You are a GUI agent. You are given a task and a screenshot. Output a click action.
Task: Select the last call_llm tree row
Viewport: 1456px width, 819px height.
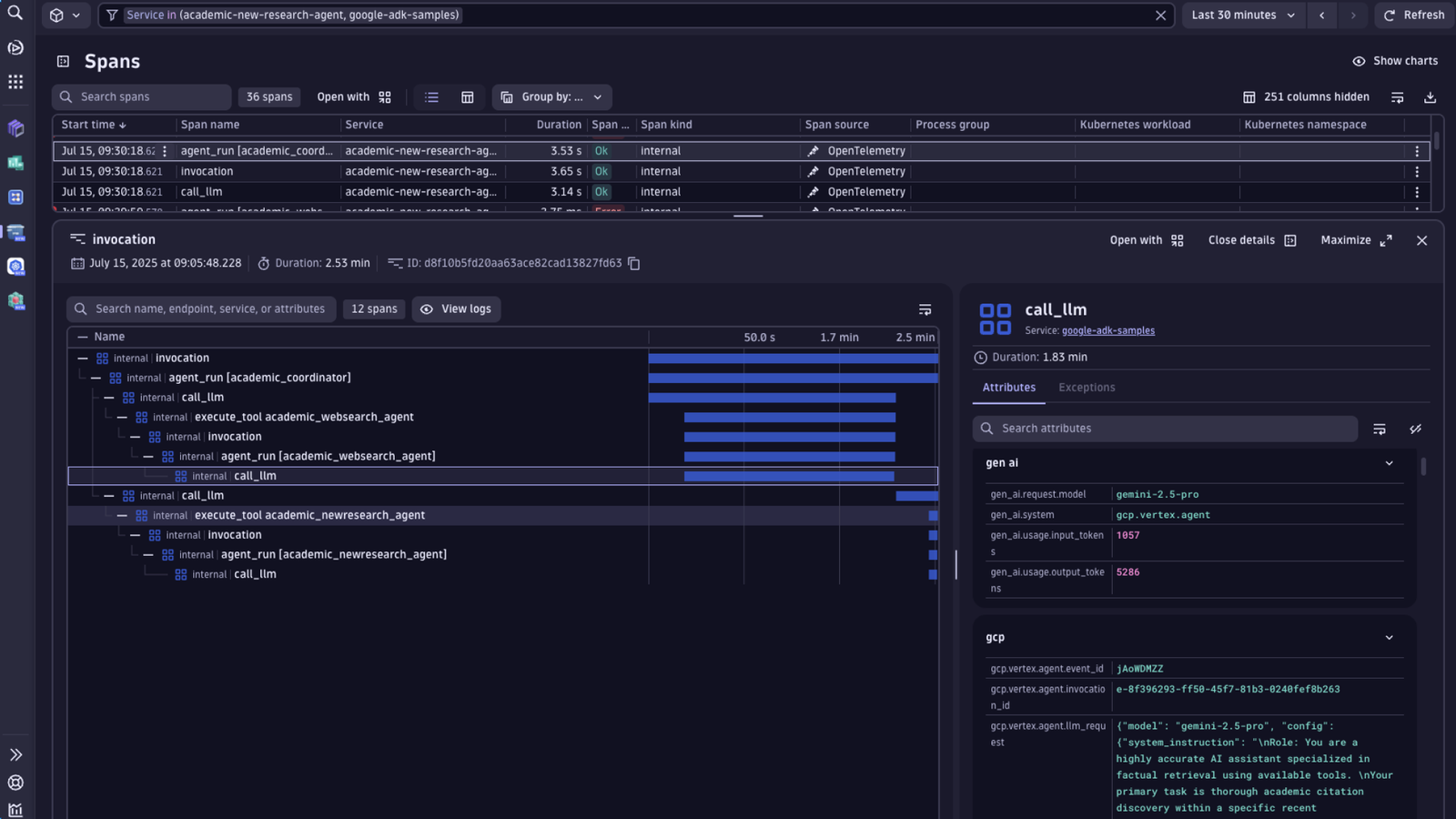[503, 574]
